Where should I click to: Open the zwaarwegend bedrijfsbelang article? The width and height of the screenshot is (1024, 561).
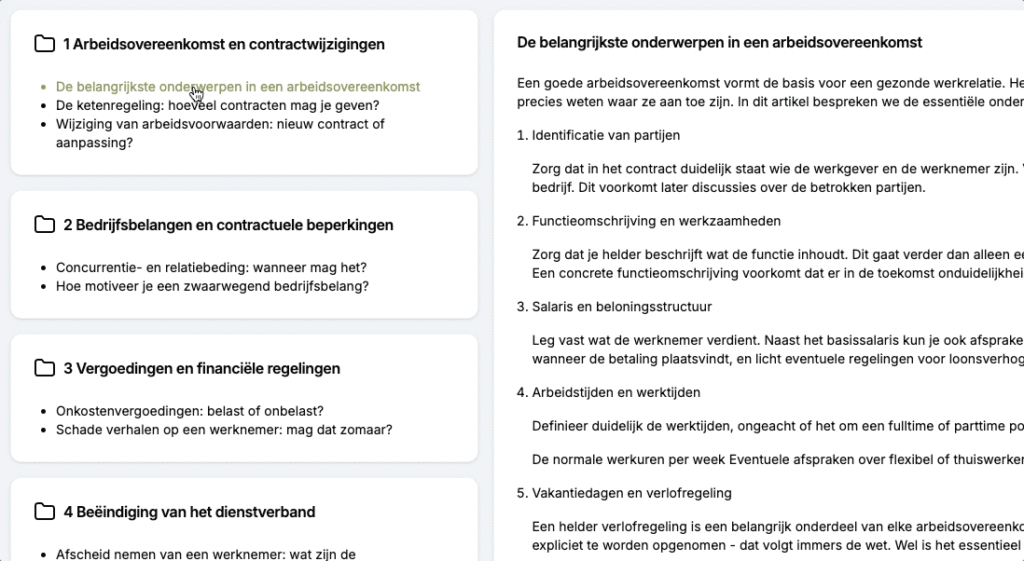coord(212,286)
